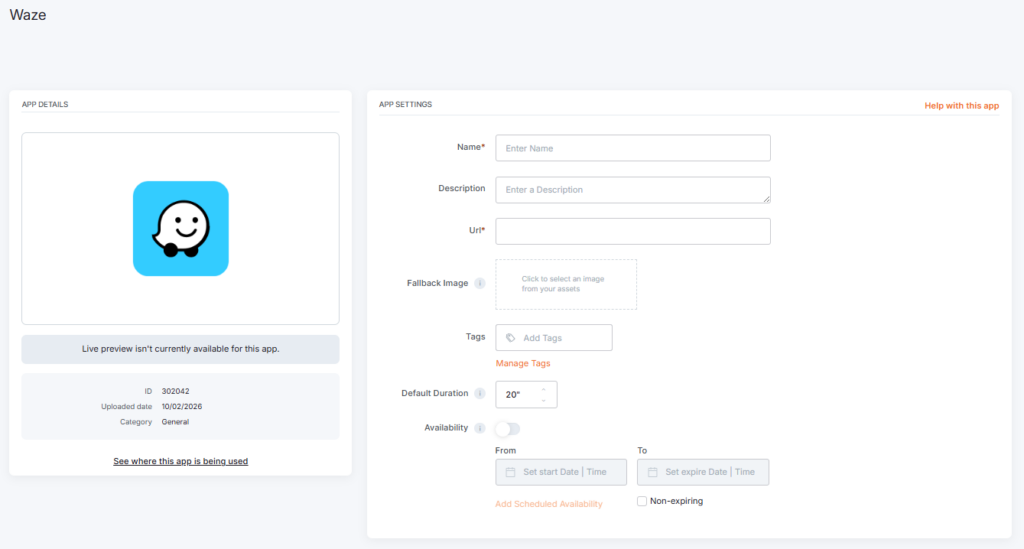Viewport: 1024px width, 549px height.
Task: Decrease Default Duration with the down arrow
Action: coord(544,400)
